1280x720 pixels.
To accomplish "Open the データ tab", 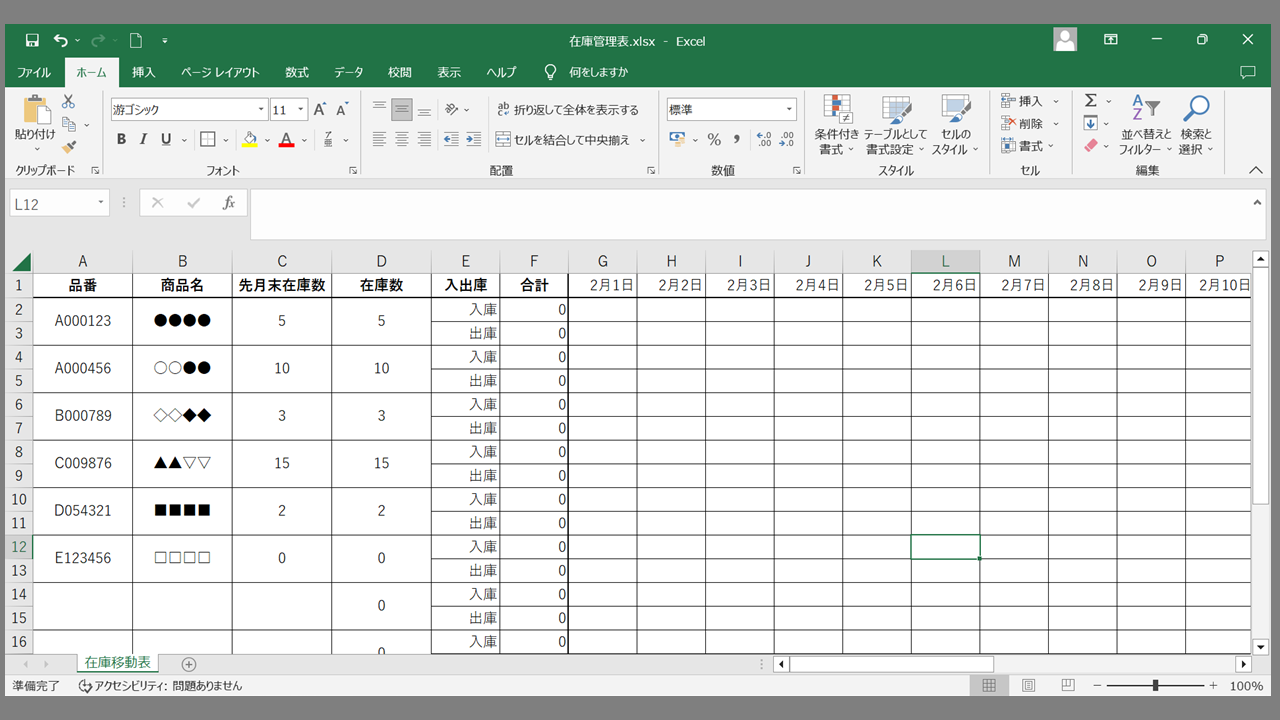I will click(348, 72).
